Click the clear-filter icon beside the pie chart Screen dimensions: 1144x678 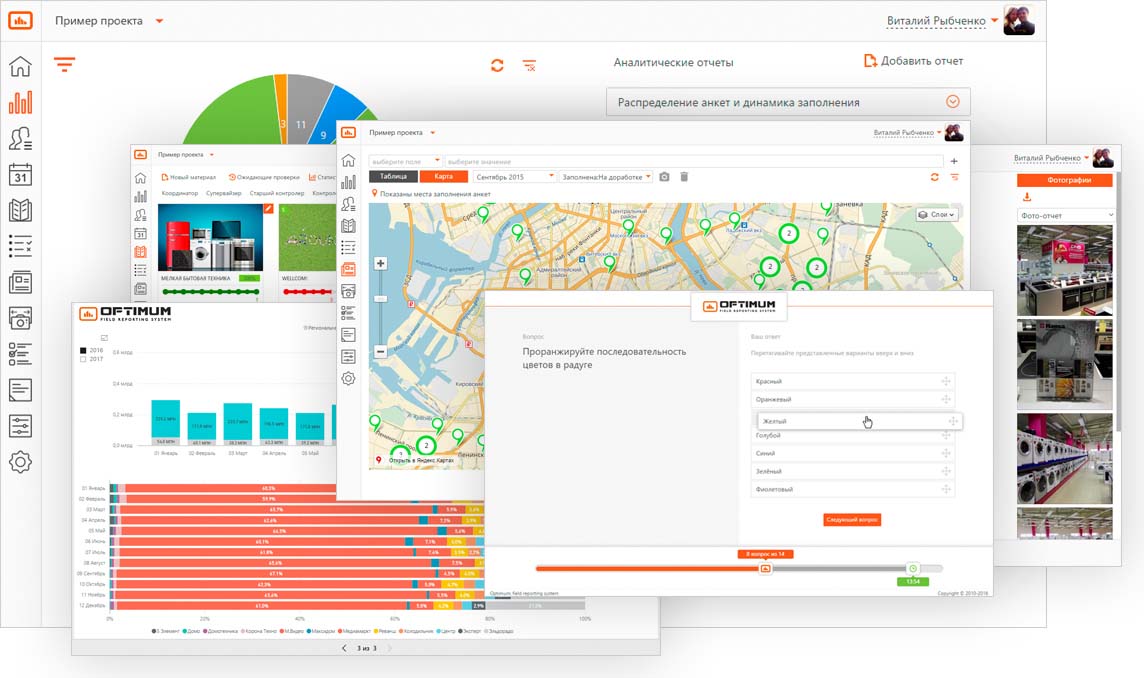(530, 66)
